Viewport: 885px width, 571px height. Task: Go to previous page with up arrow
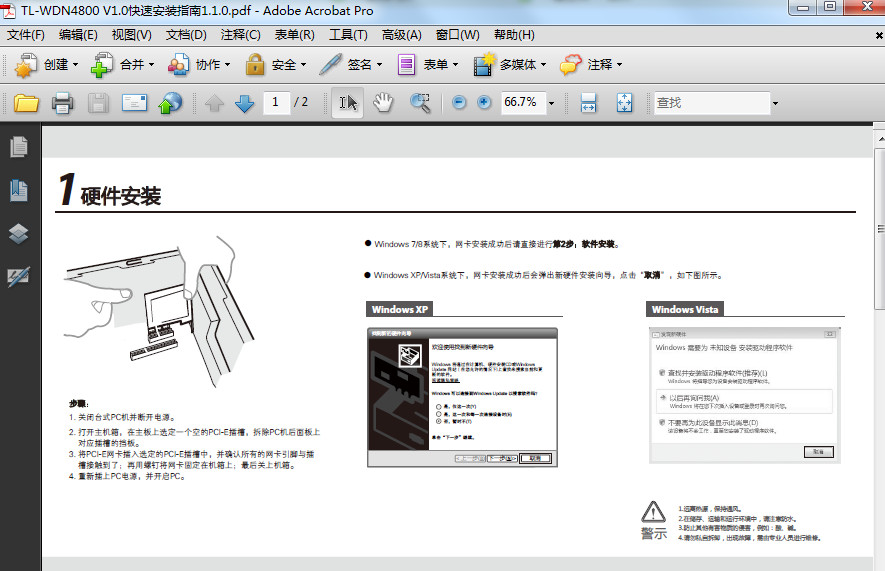tap(214, 103)
